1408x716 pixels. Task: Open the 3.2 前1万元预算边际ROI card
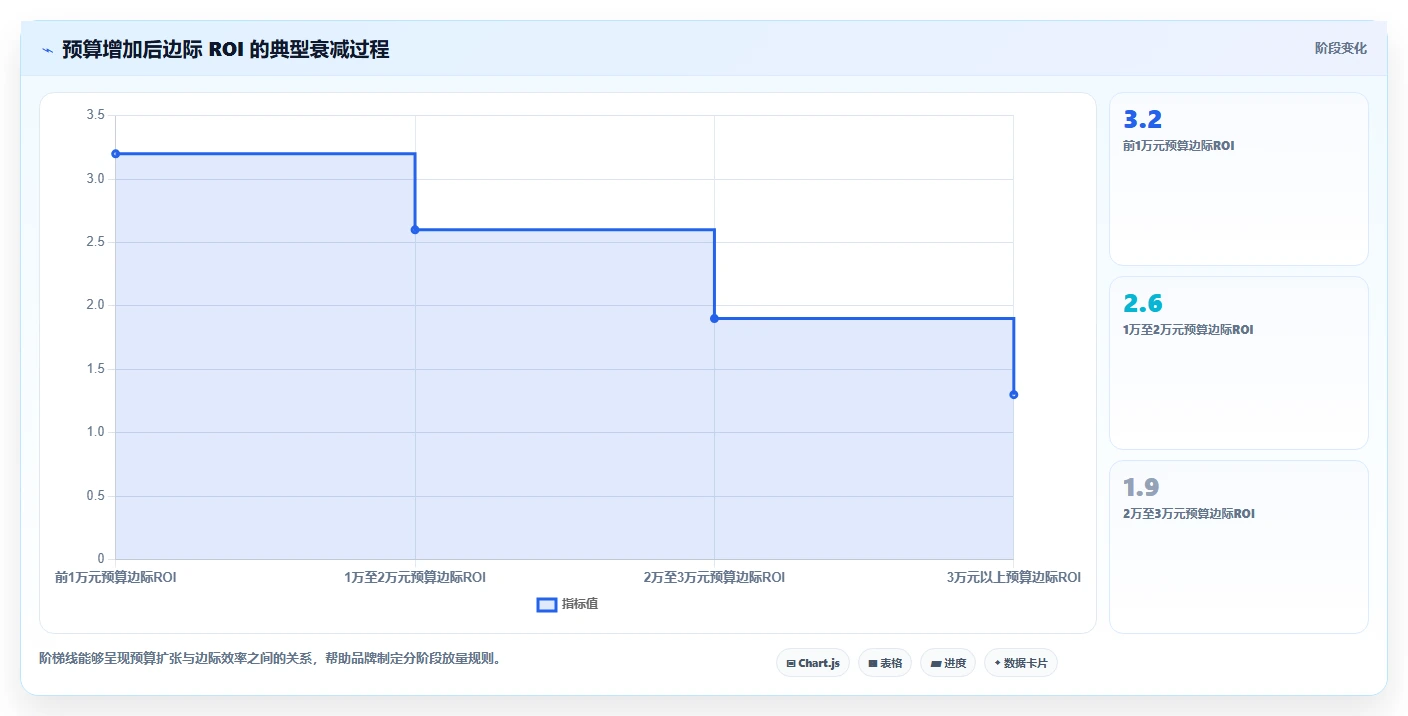(1239, 179)
